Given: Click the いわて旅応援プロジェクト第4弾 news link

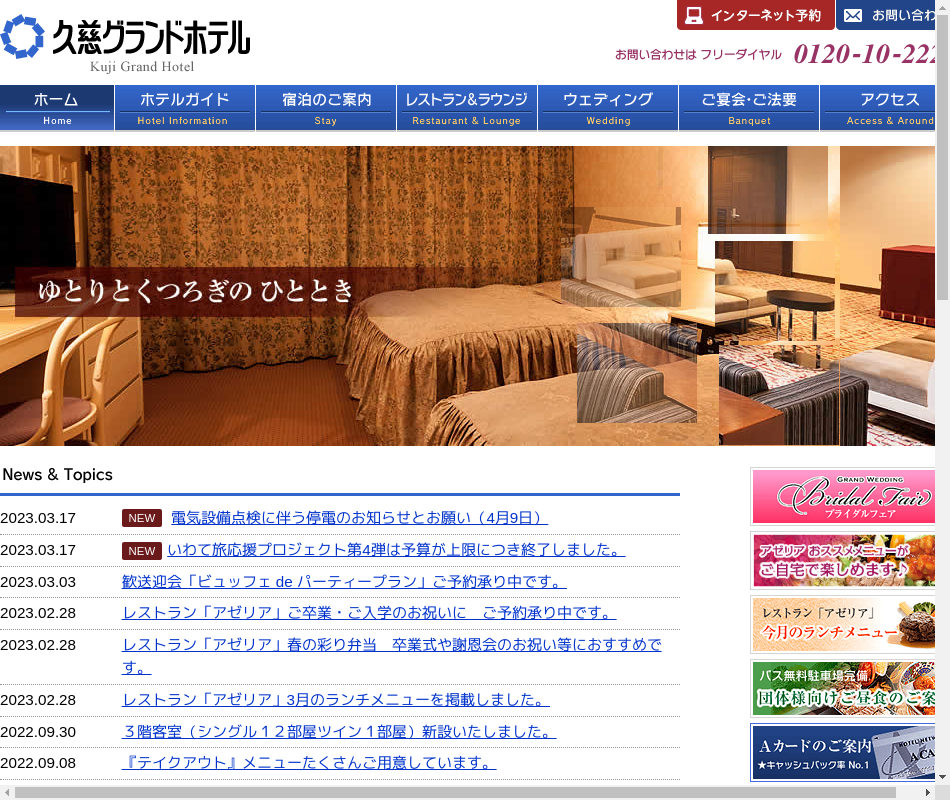Looking at the screenshot, I should [396, 550].
